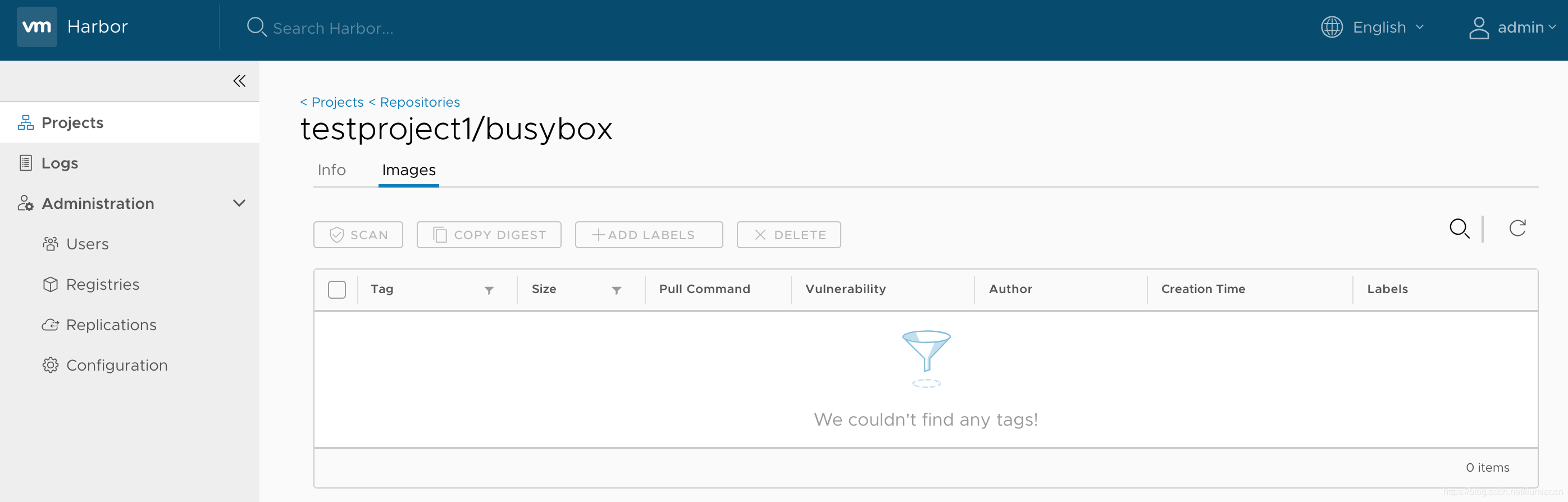Click the '0 items' footer text
The image size is (1568, 502).
(x=1487, y=468)
